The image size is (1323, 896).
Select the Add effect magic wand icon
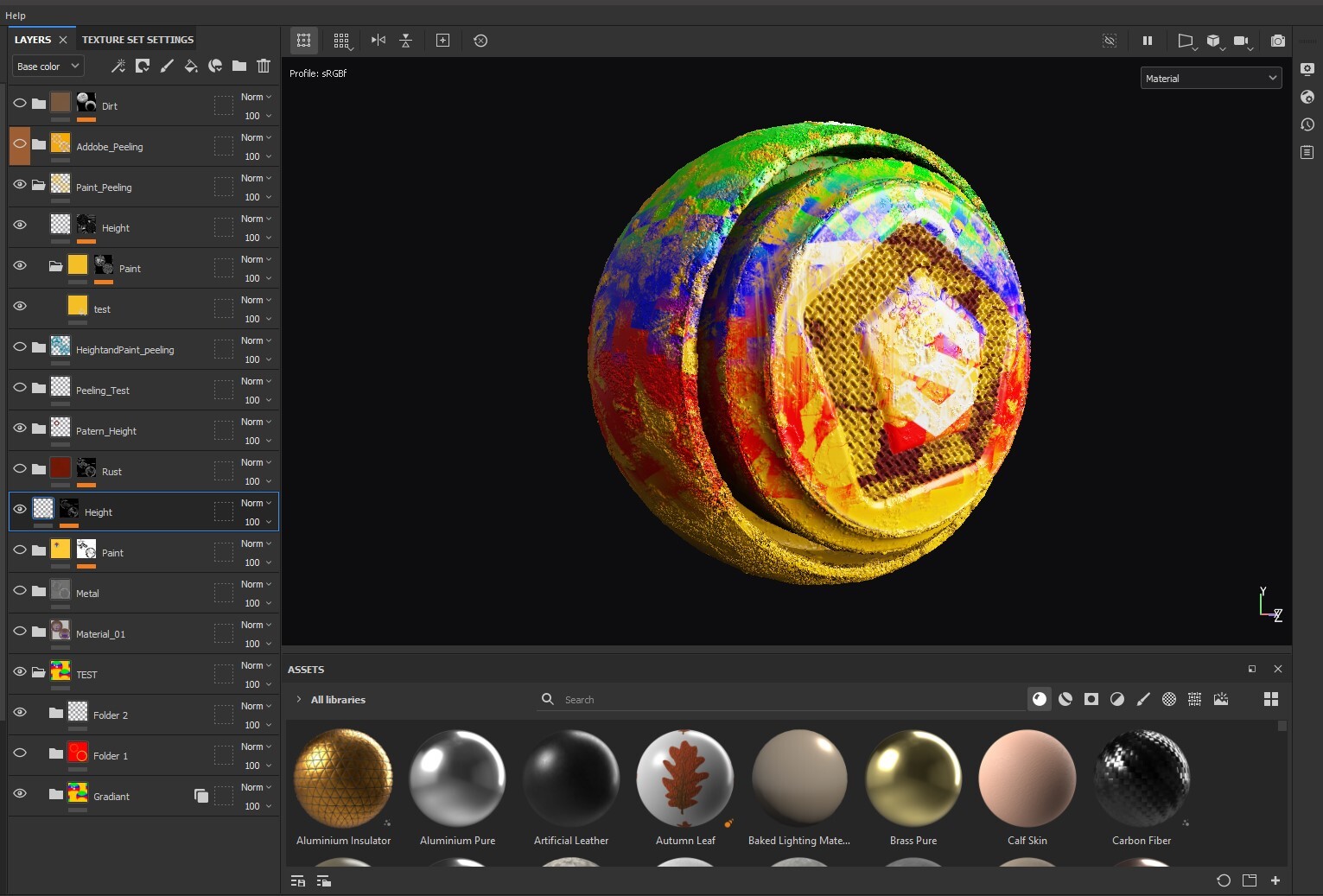pyautogui.click(x=118, y=66)
